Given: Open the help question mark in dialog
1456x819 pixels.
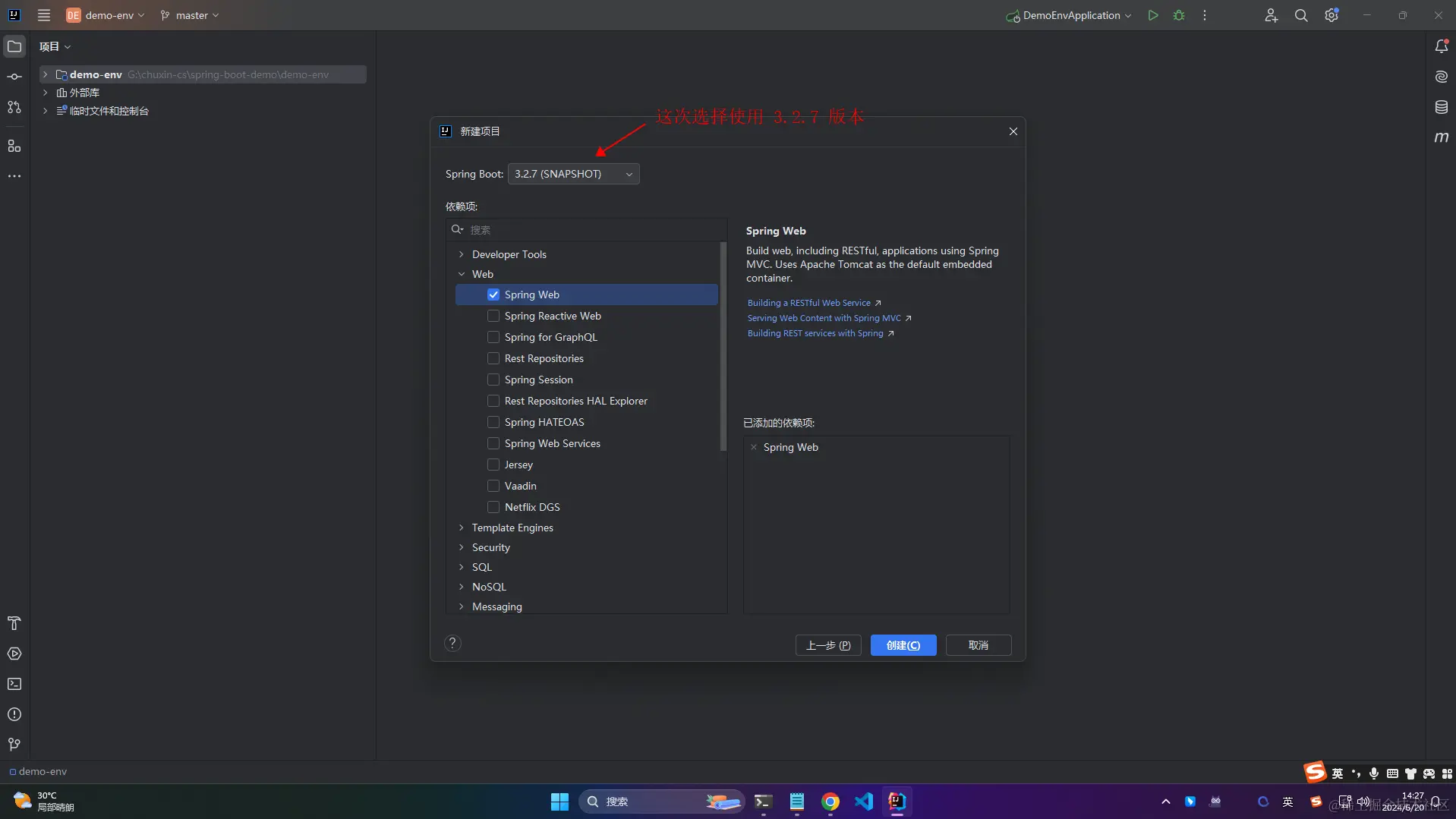Looking at the screenshot, I should pyautogui.click(x=452, y=644).
